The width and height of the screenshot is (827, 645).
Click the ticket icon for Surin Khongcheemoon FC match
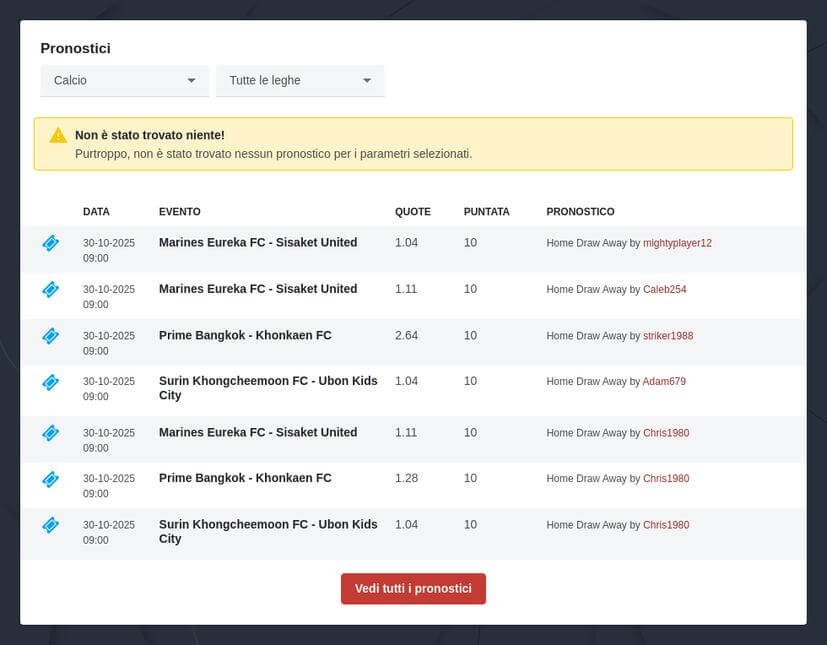[50, 386]
